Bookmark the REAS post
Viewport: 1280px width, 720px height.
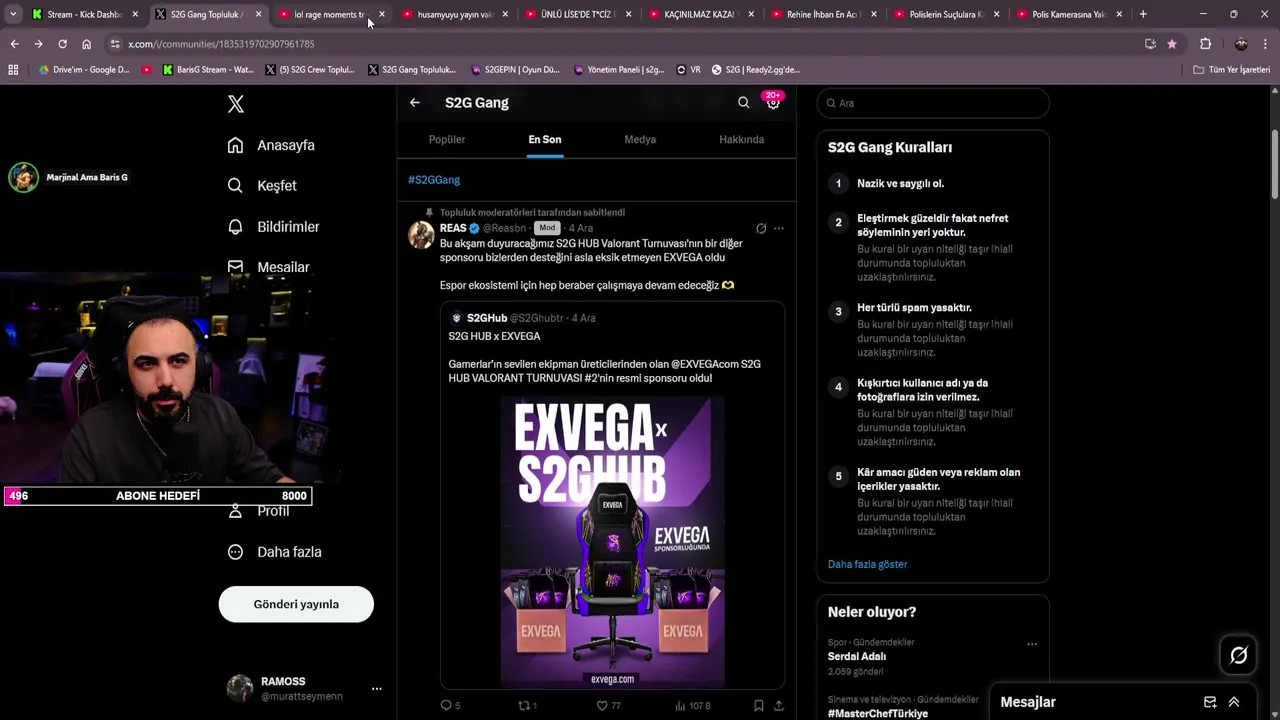[x=759, y=705]
